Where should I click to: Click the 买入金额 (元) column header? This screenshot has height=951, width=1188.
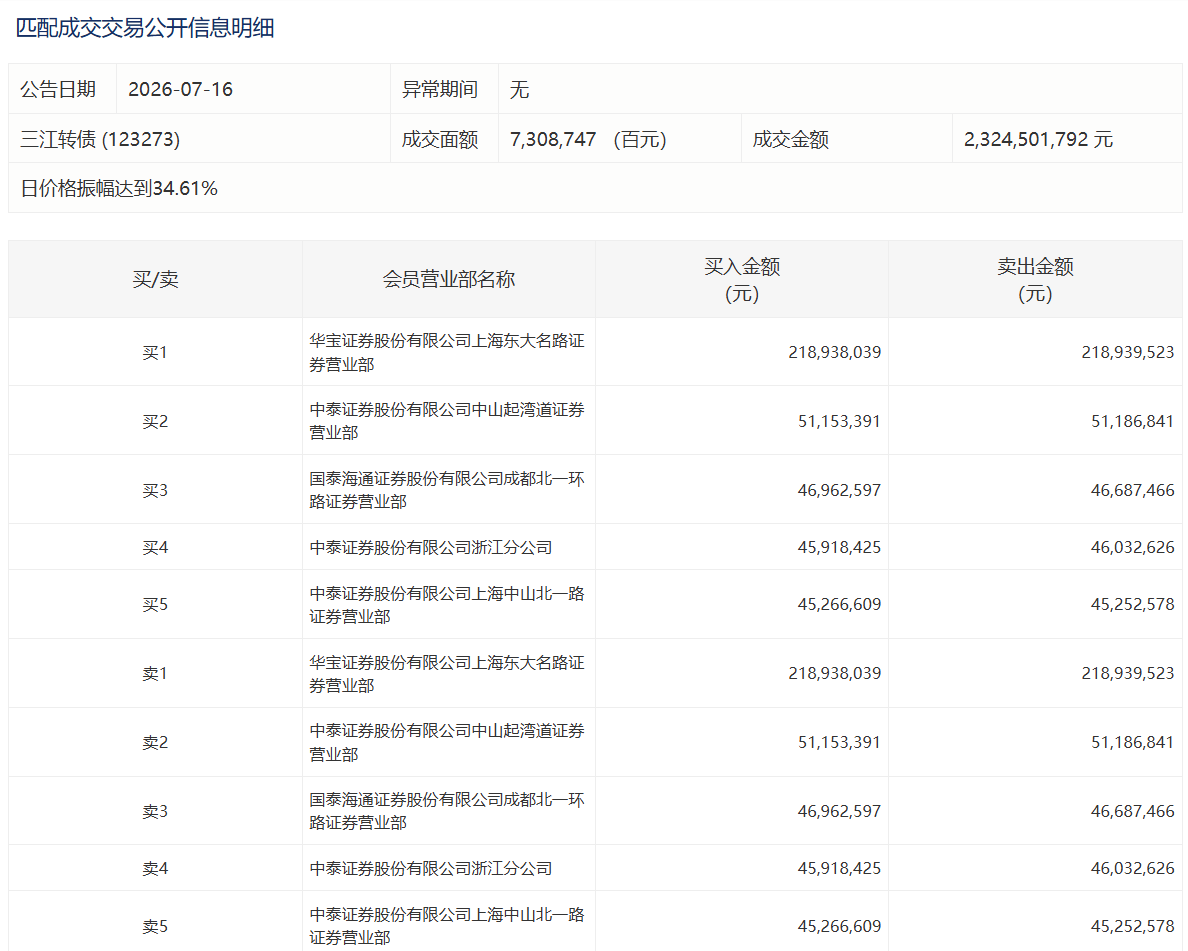click(x=742, y=280)
